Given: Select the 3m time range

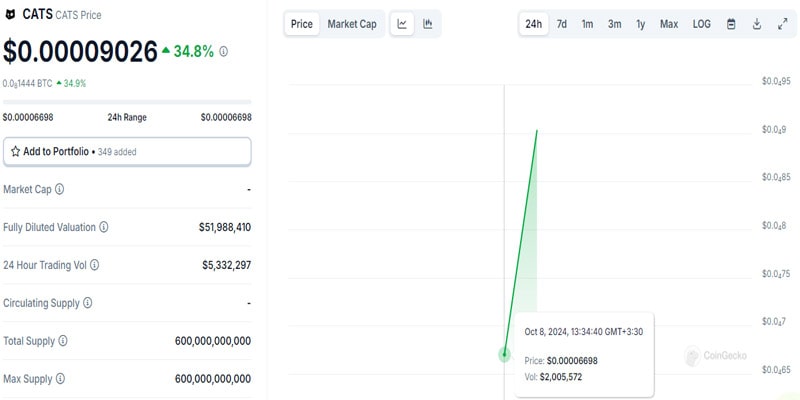Looking at the screenshot, I should point(615,24).
